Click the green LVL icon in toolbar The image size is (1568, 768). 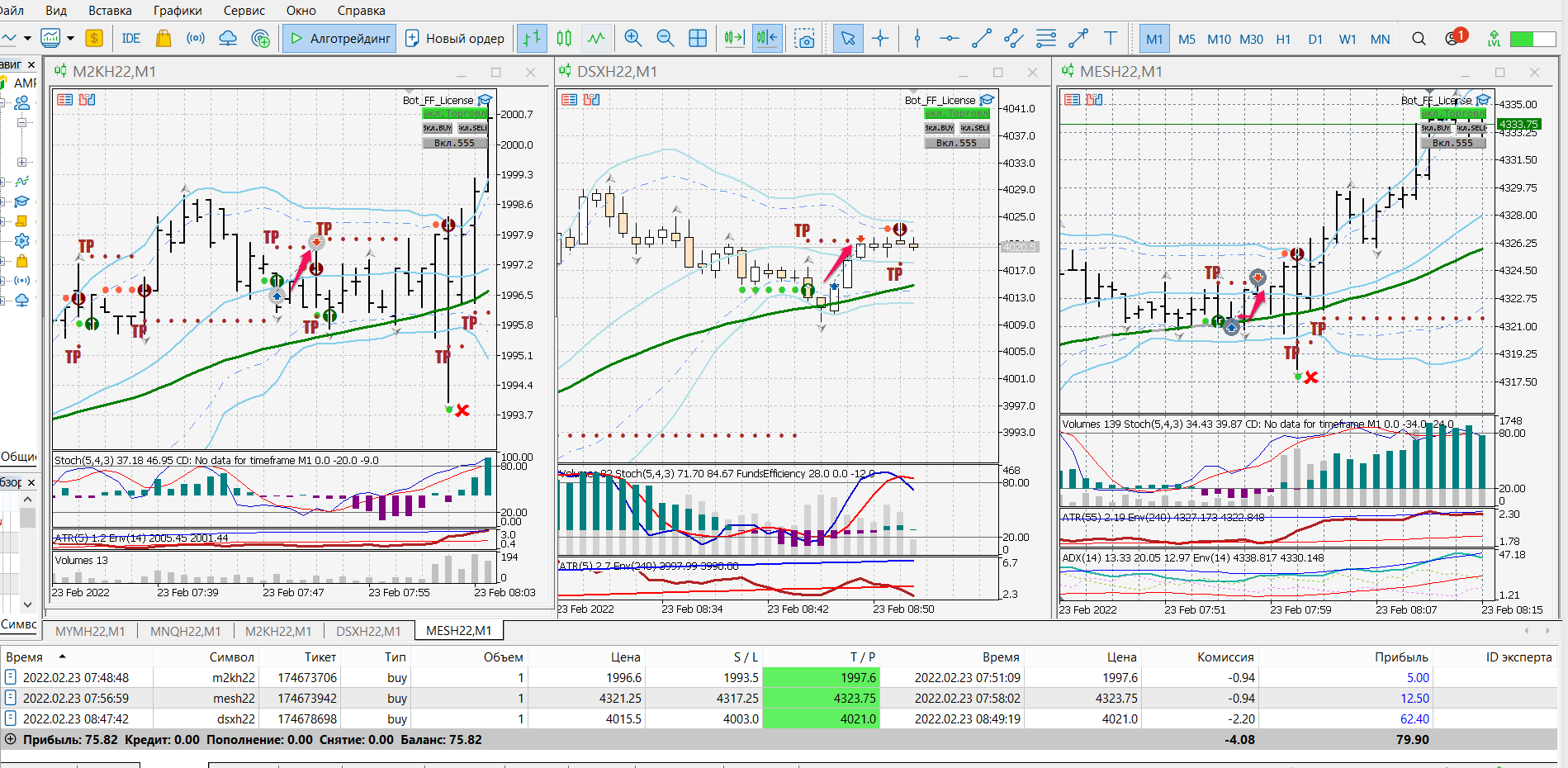tap(1494, 38)
